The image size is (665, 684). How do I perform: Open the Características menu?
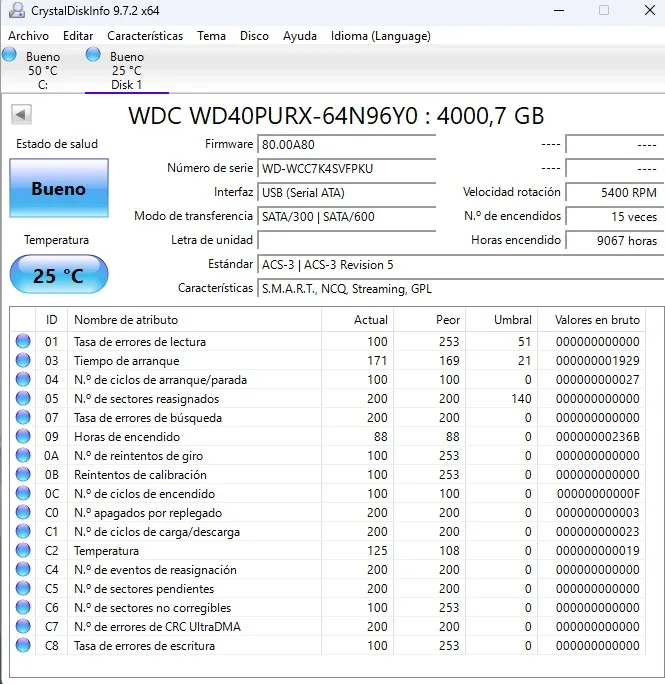(x=145, y=36)
